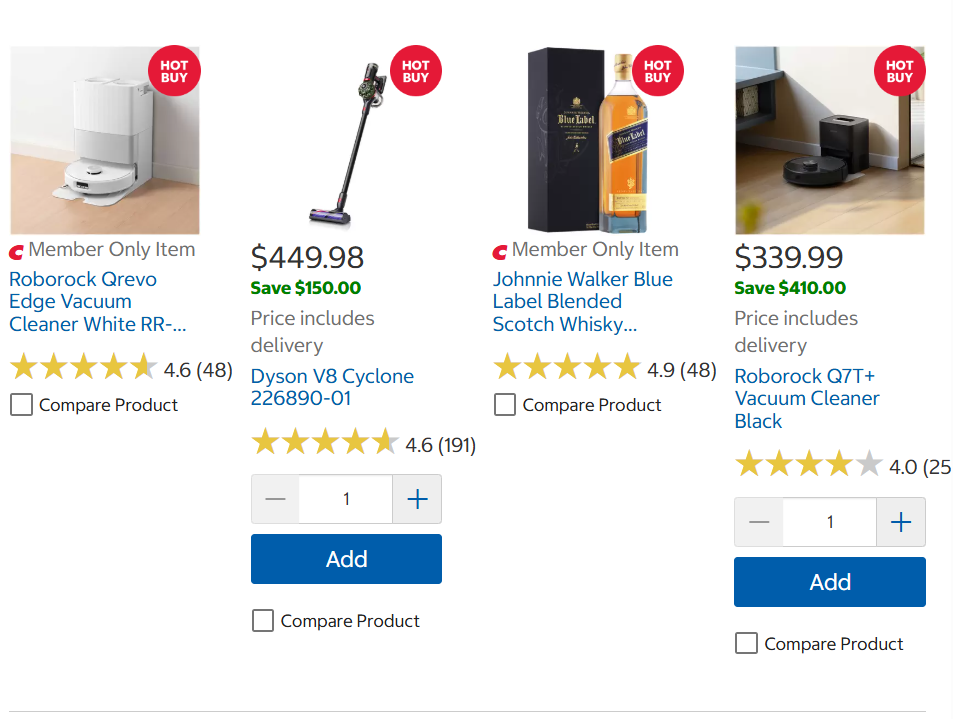Check Compare Product for Johnnie Walker Blue Label

point(504,405)
